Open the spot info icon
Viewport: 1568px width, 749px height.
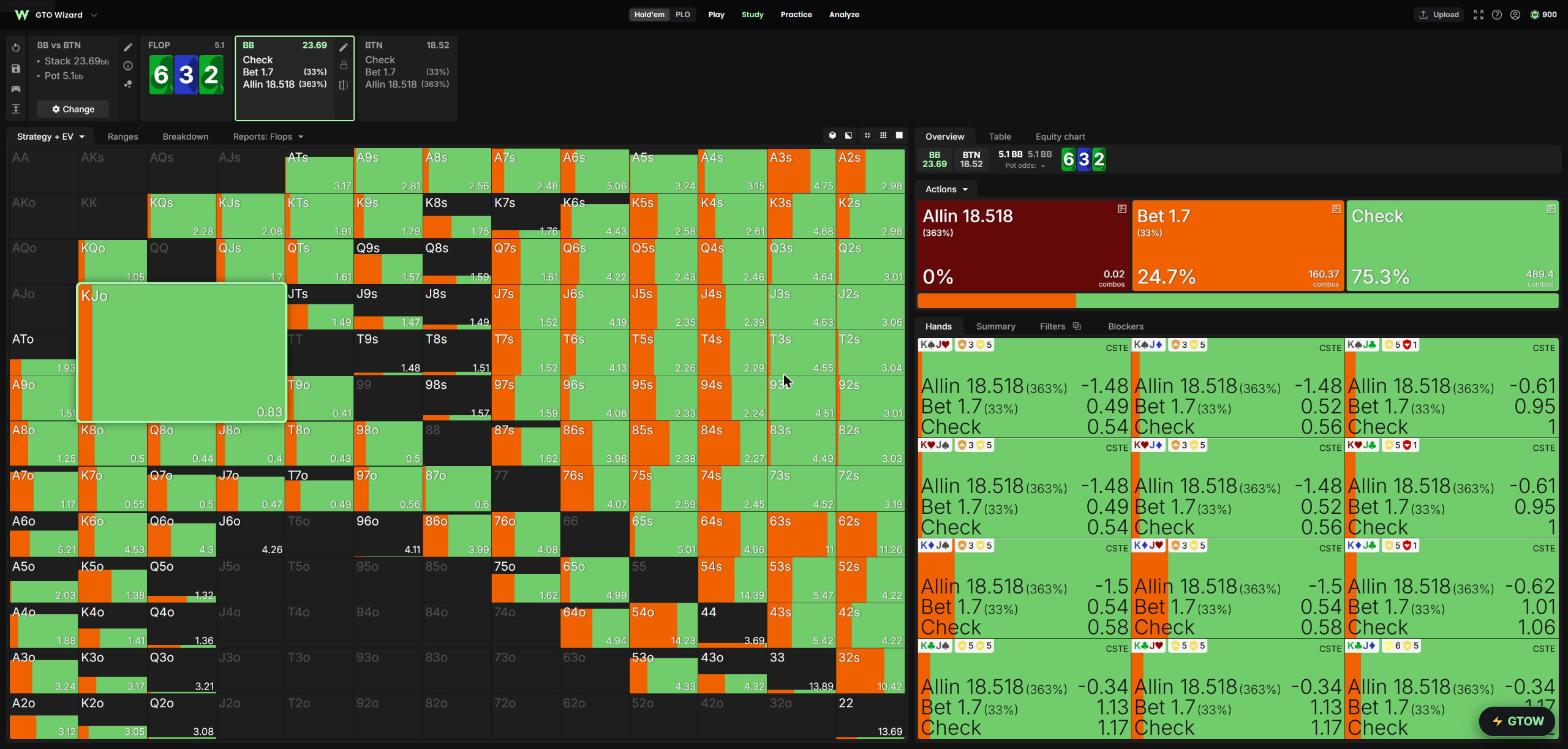tap(128, 66)
